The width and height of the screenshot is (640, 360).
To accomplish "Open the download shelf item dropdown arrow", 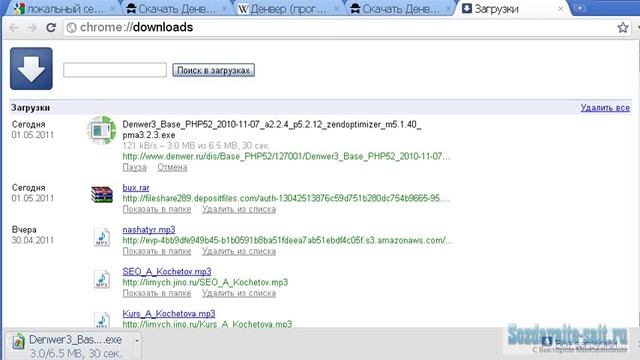I will [x=137, y=340].
